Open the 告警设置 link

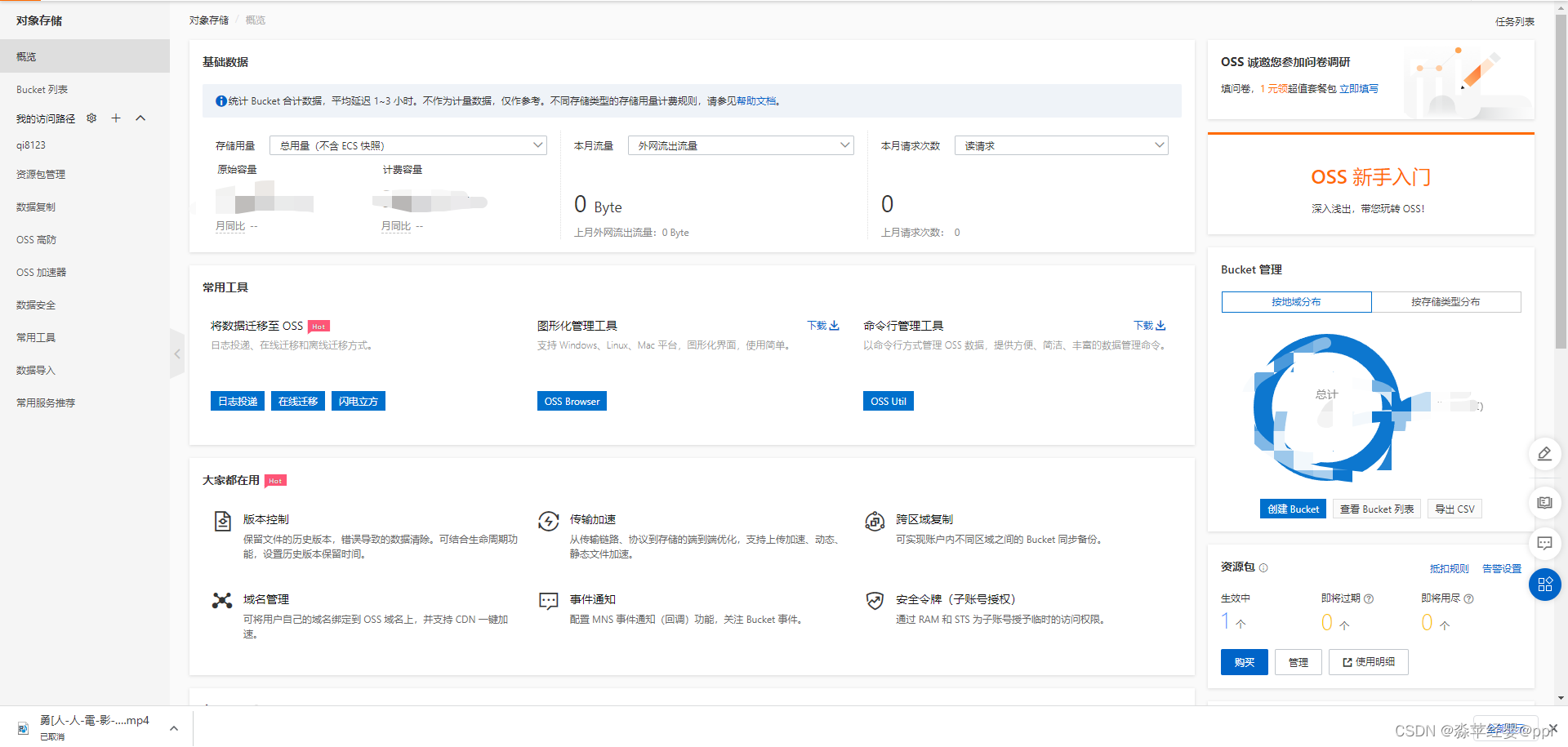click(1501, 568)
